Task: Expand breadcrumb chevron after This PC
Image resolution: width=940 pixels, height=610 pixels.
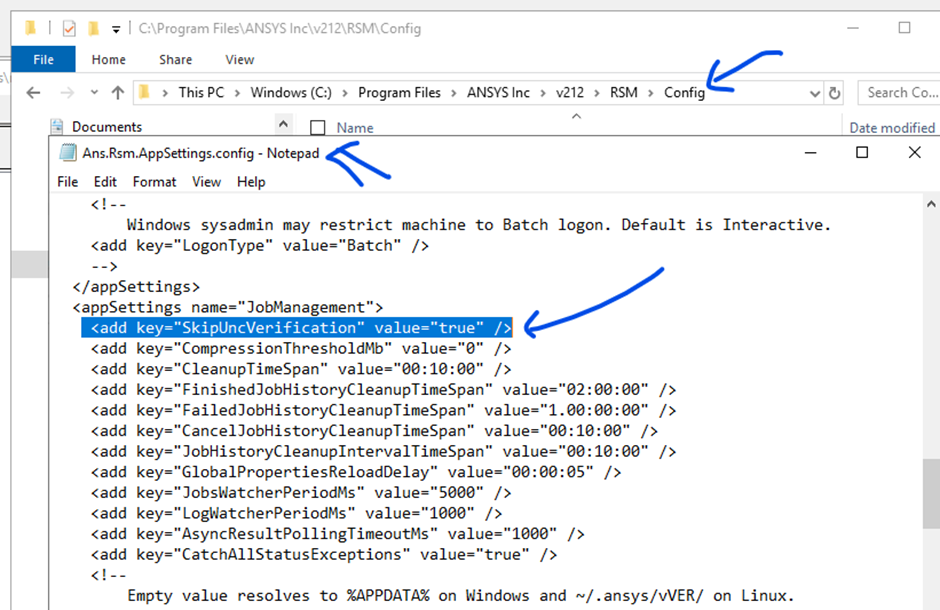Action: pos(237,93)
